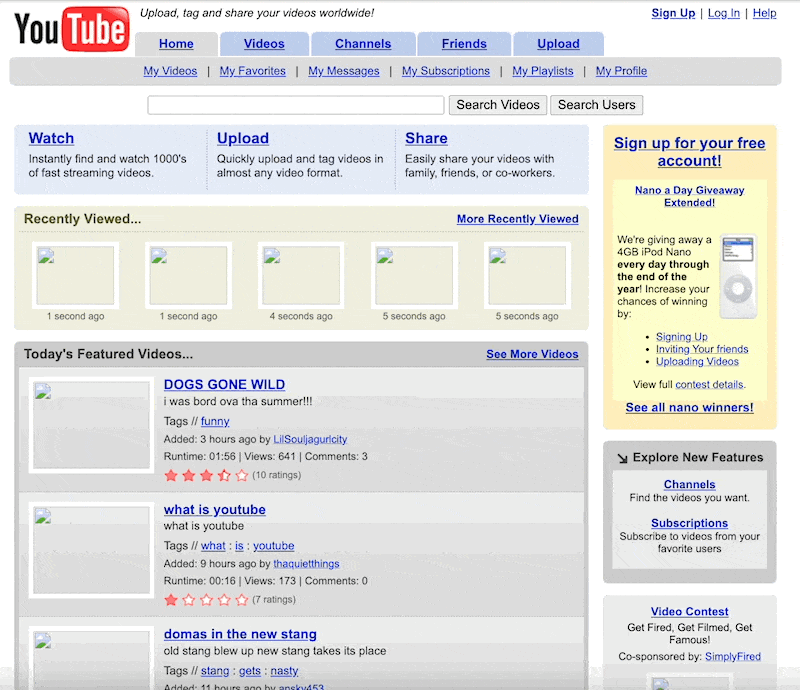800x690 pixels.
Task: Click the Sign Up link
Action: pos(673,13)
